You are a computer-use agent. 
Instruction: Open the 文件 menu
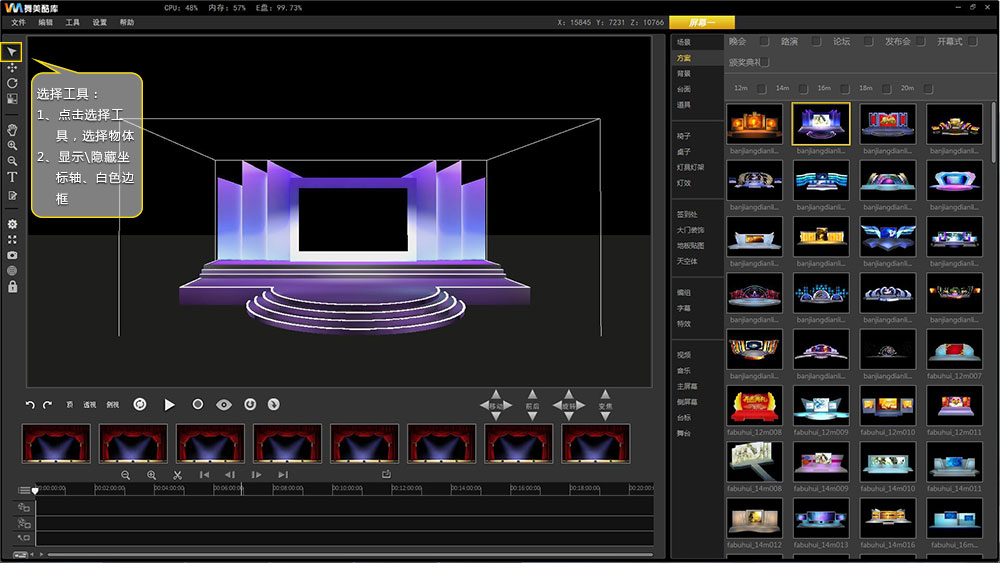pyautogui.click(x=18, y=22)
